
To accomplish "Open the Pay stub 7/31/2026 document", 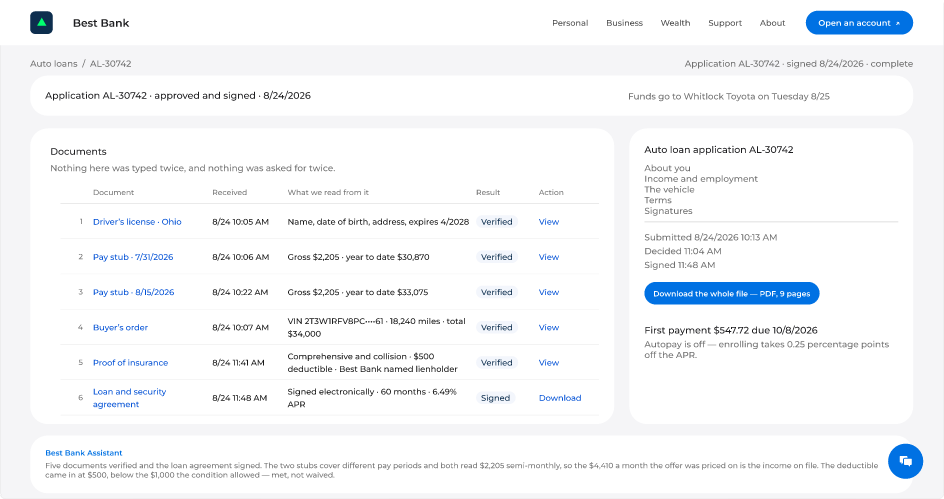I will pyautogui.click(x=132, y=257).
